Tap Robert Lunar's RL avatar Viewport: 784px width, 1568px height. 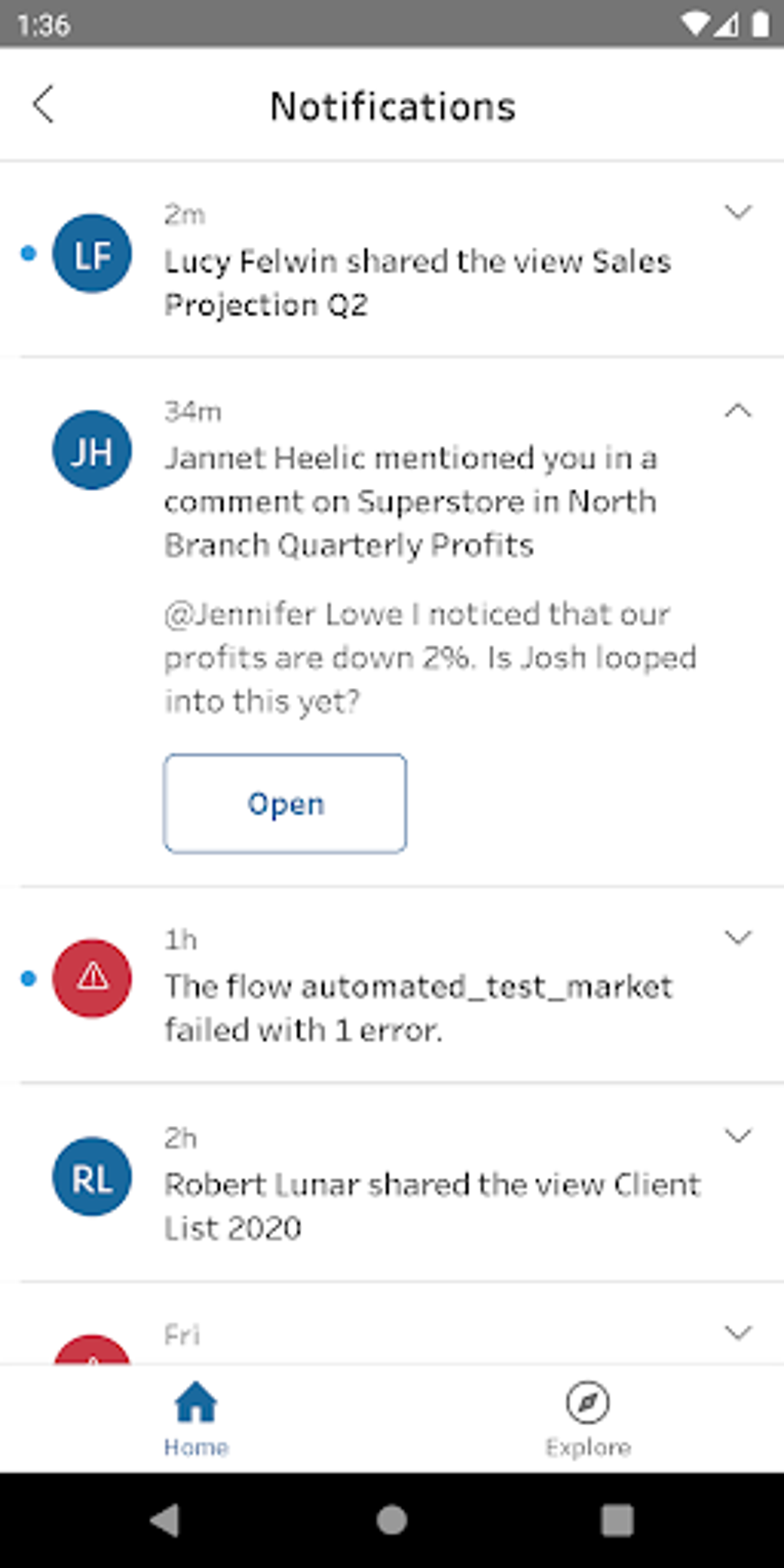coord(92,1177)
